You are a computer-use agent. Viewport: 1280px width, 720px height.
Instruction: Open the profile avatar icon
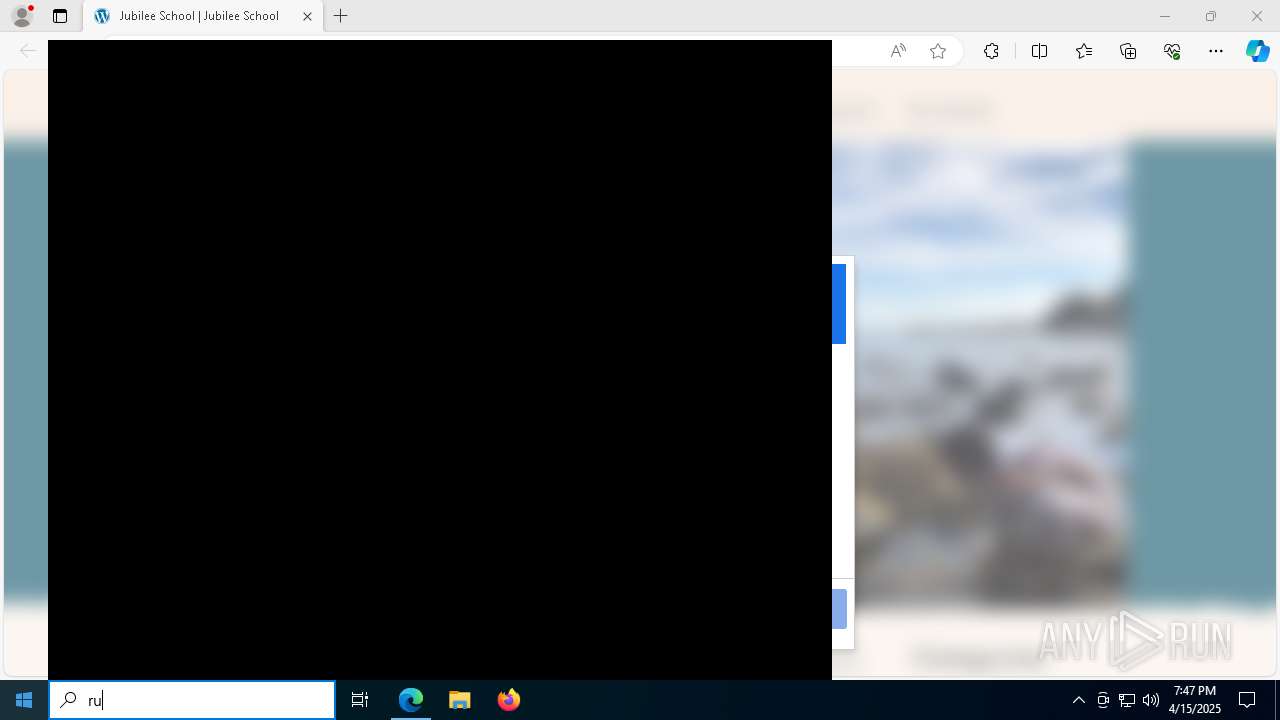tap(22, 16)
